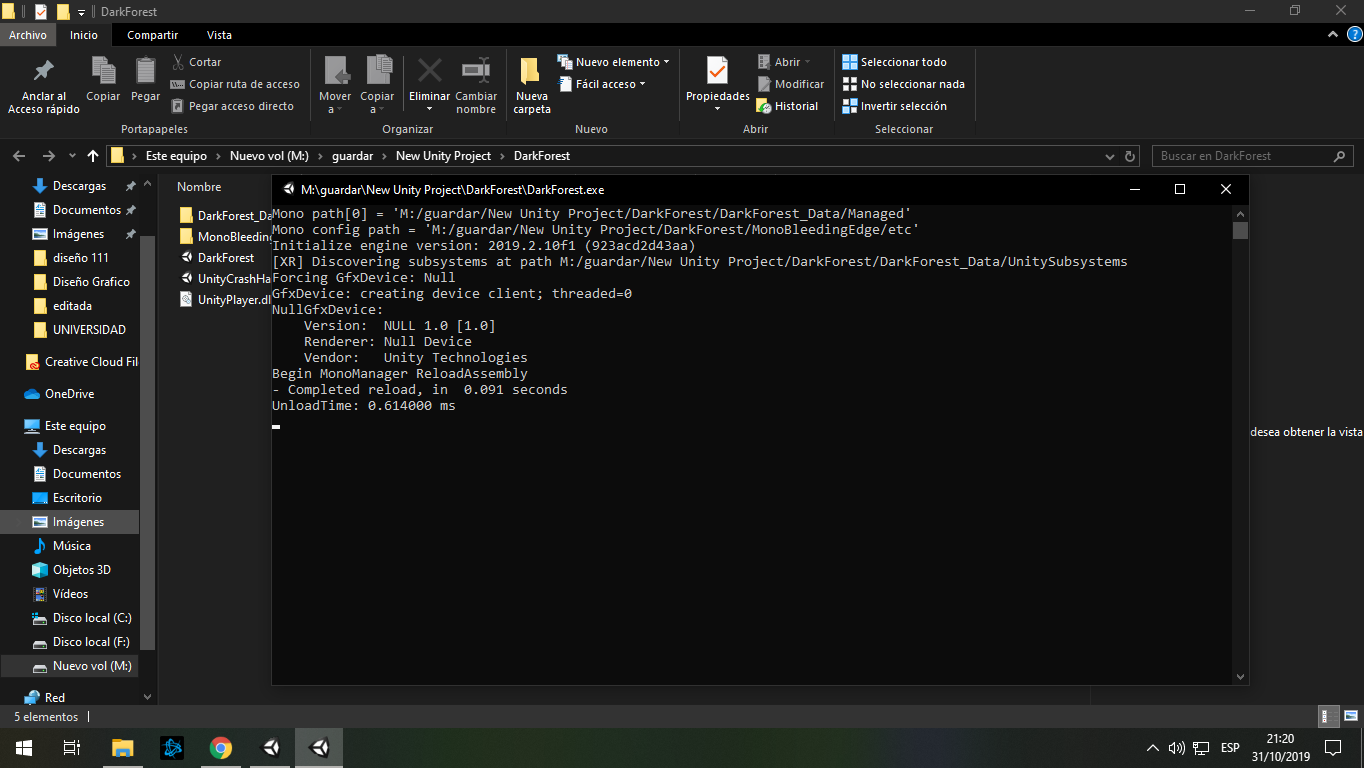Switch to details view icon in status bar

pyautogui.click(x=1326, y=717)
